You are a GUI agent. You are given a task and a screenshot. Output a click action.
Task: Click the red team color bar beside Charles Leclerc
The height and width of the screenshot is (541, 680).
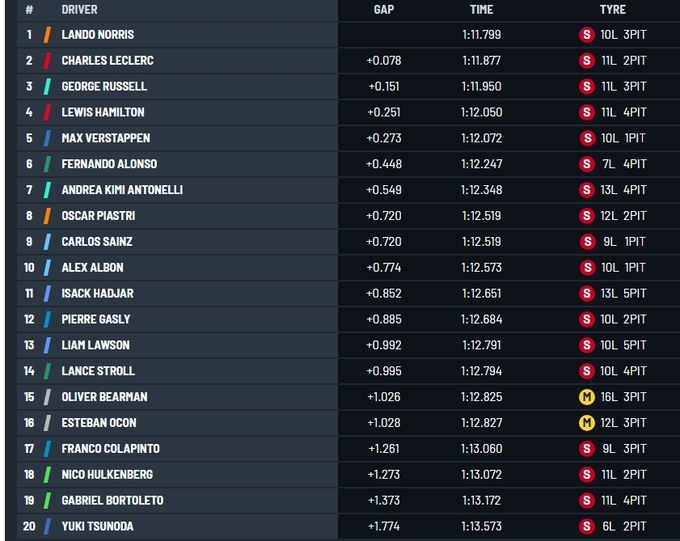click(47, 61)
